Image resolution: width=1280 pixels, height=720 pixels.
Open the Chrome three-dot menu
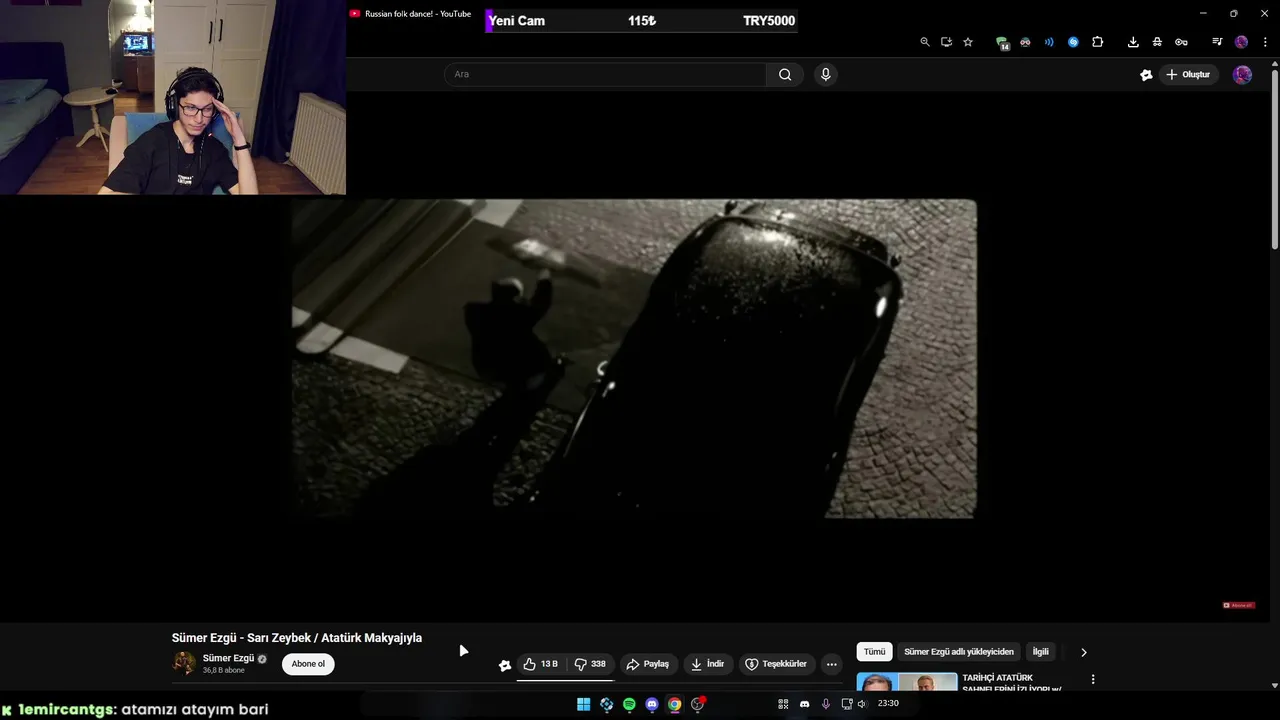click(x=1265, y=42)
